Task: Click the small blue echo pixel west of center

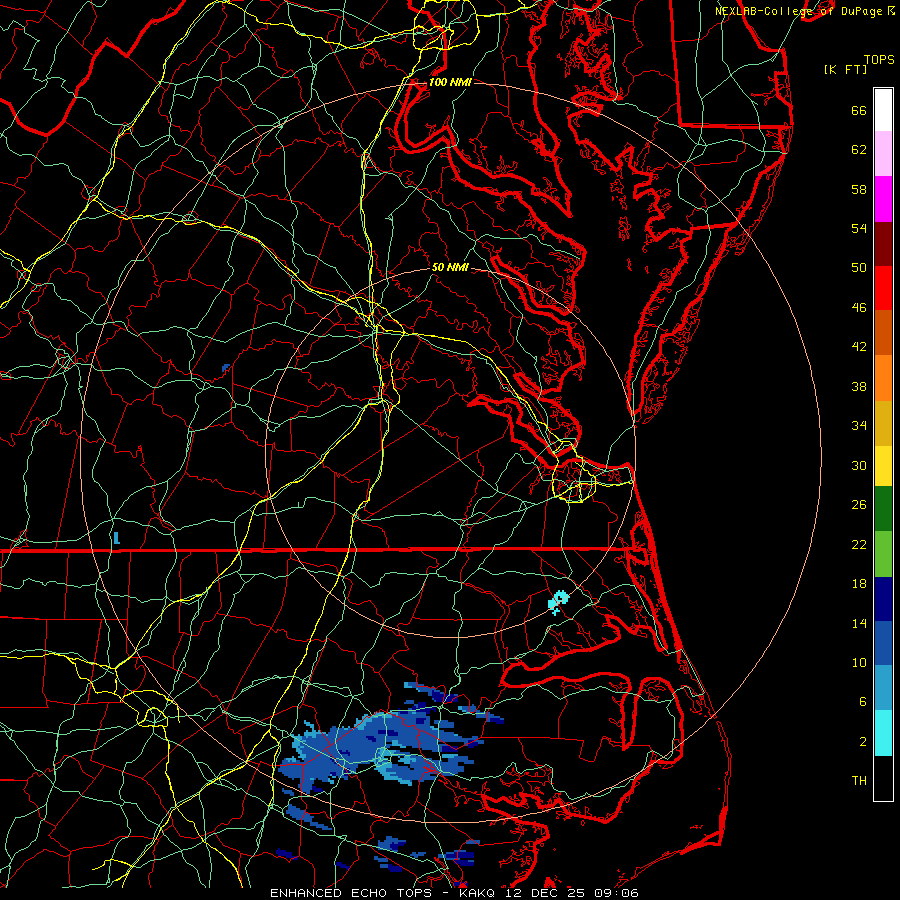Action: [x=226, y=367]
